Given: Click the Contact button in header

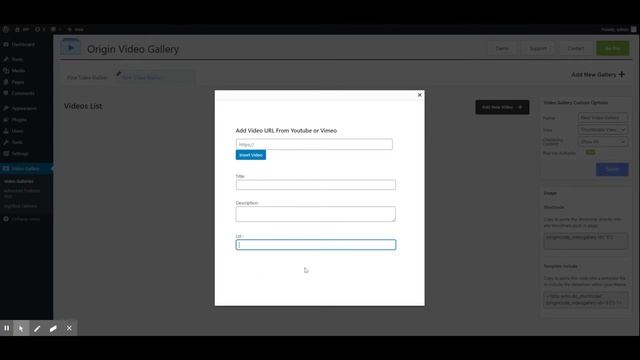Looking at the screenshot, I should click(576, 48).
